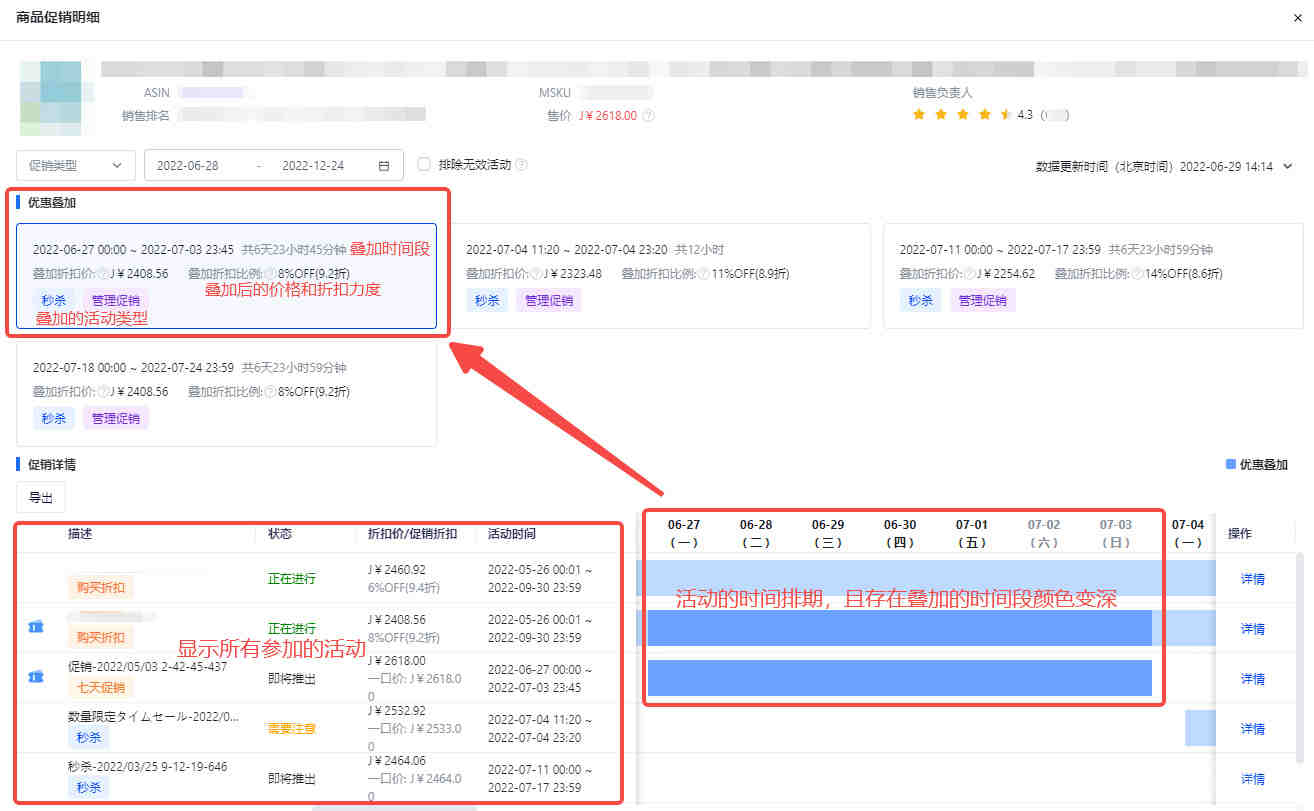The image size is (1314, 811).
Task: Click the help icon beside the 售价 price
Action: point(648,116)
